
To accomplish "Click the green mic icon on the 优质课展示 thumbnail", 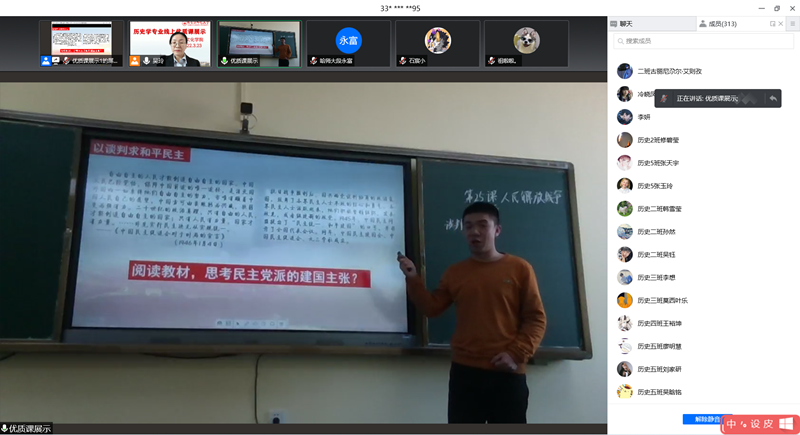I will point(224,61).
